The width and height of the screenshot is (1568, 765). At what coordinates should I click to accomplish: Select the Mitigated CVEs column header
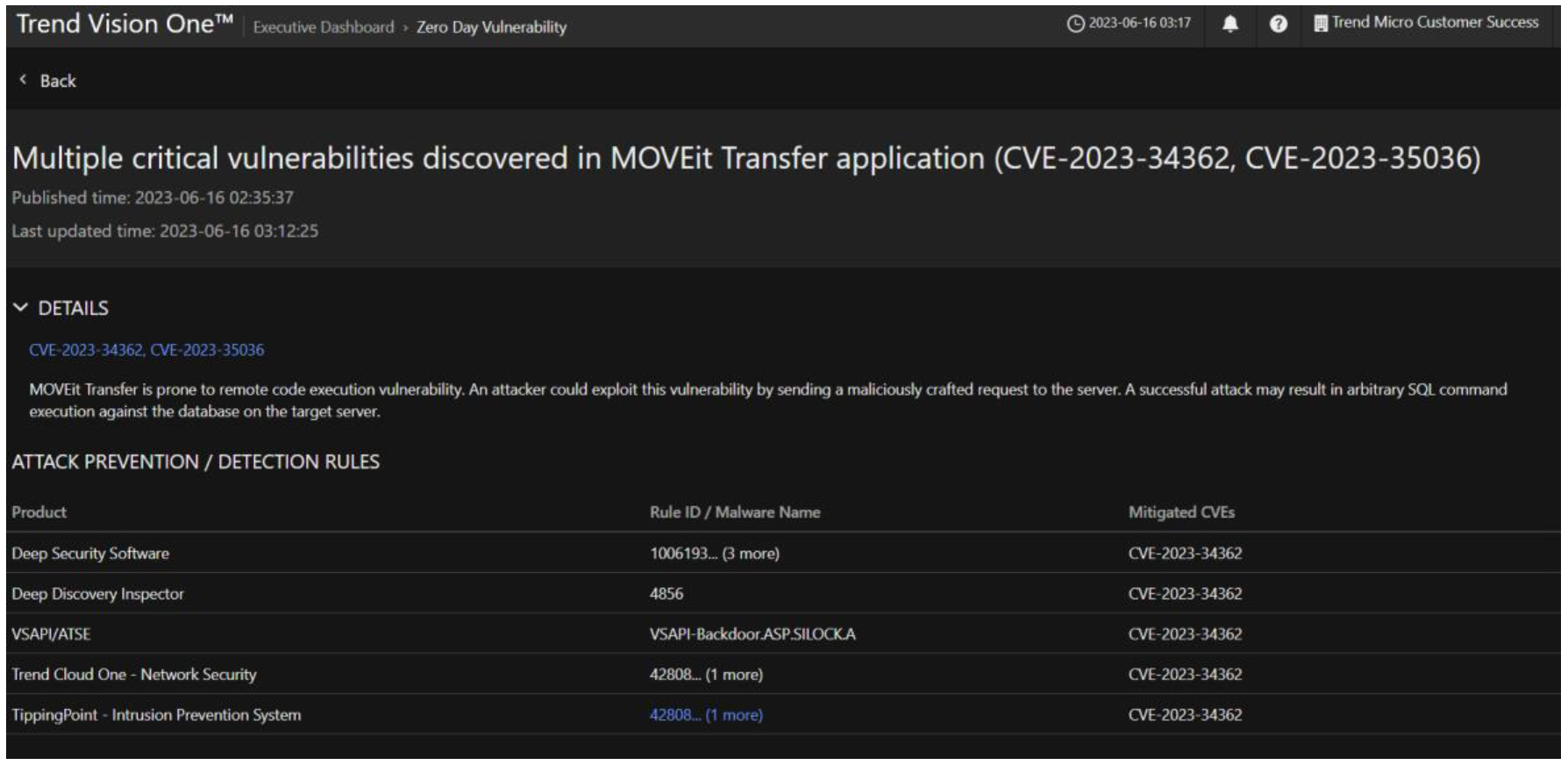click(x=1181, y=512)
